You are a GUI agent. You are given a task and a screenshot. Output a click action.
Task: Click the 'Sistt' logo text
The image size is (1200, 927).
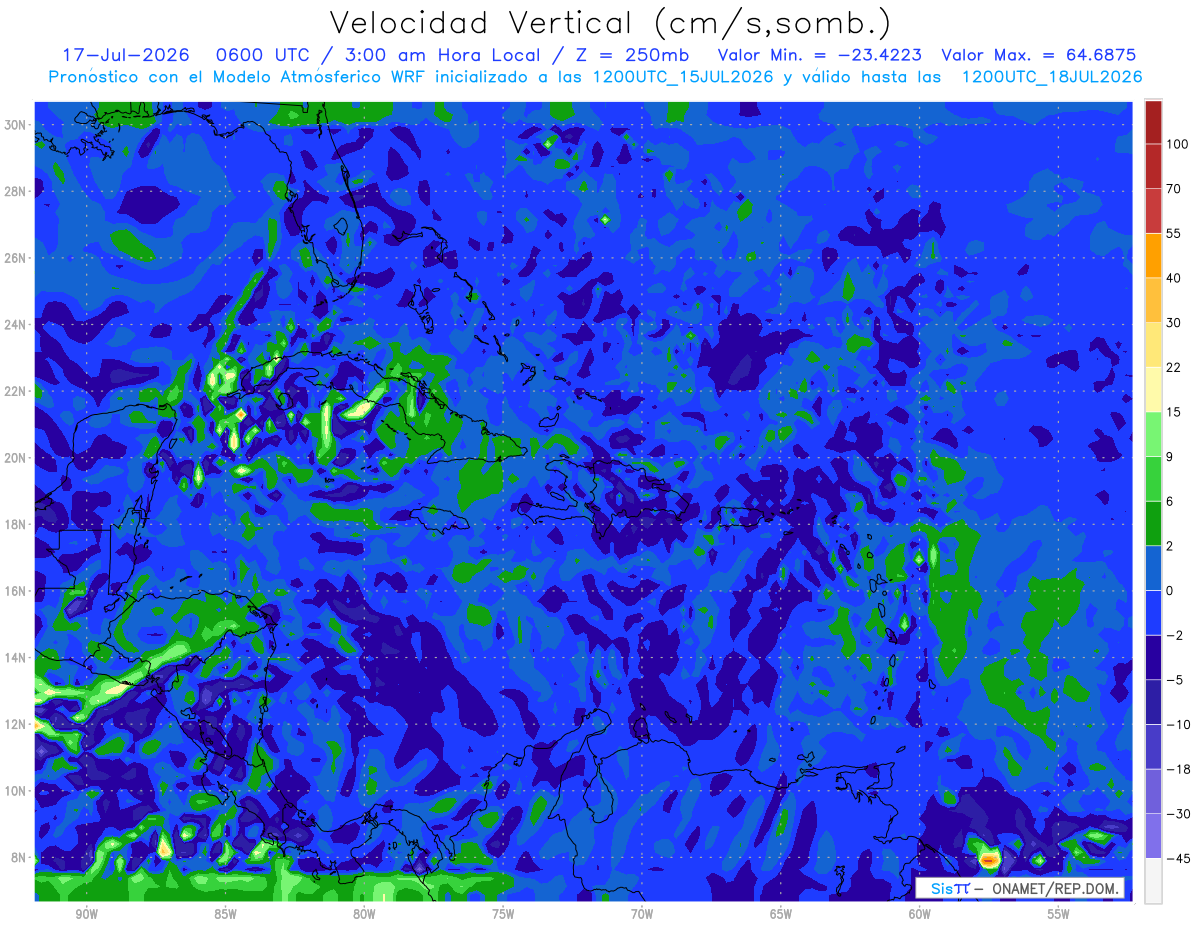pos(949,888)
